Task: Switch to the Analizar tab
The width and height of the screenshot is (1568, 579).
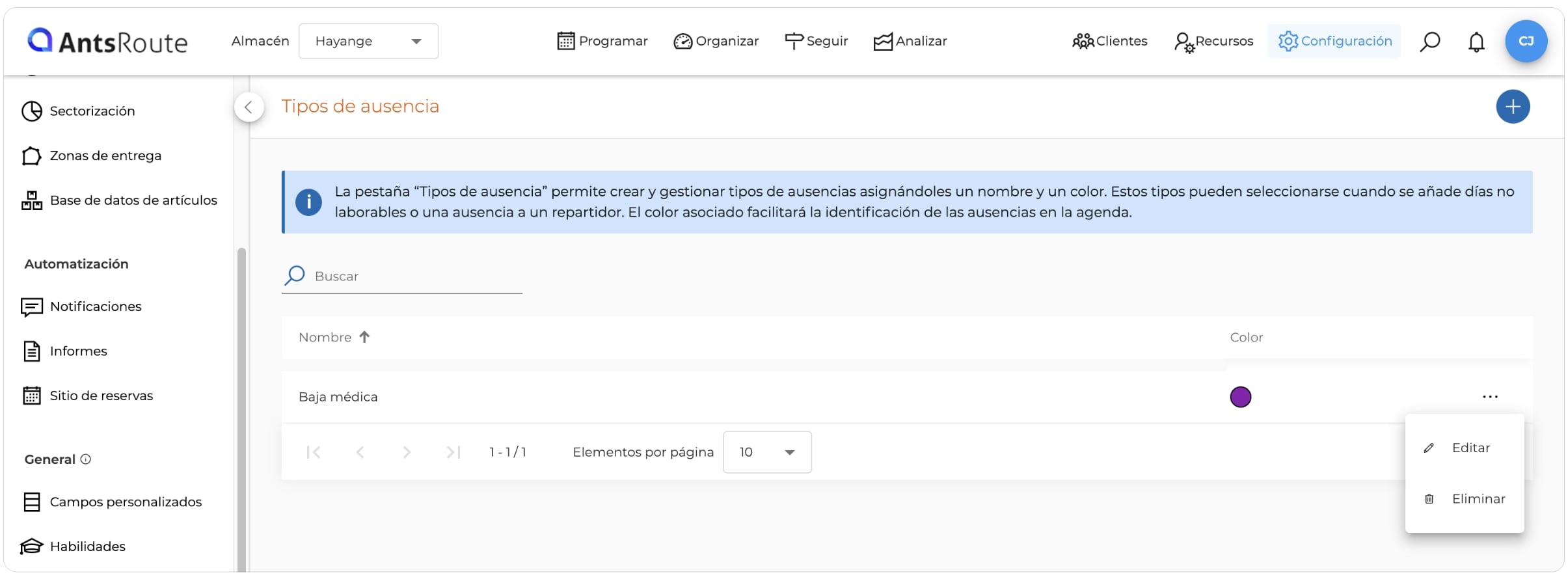Action: [910, 41]
